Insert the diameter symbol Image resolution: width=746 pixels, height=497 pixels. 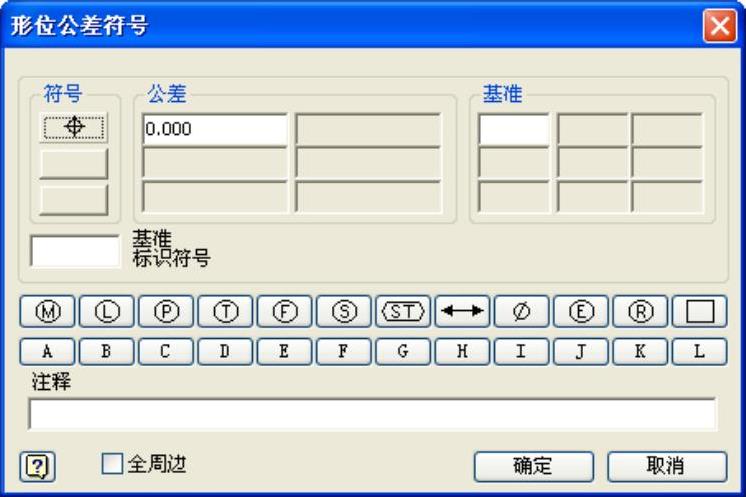[522, 312]
